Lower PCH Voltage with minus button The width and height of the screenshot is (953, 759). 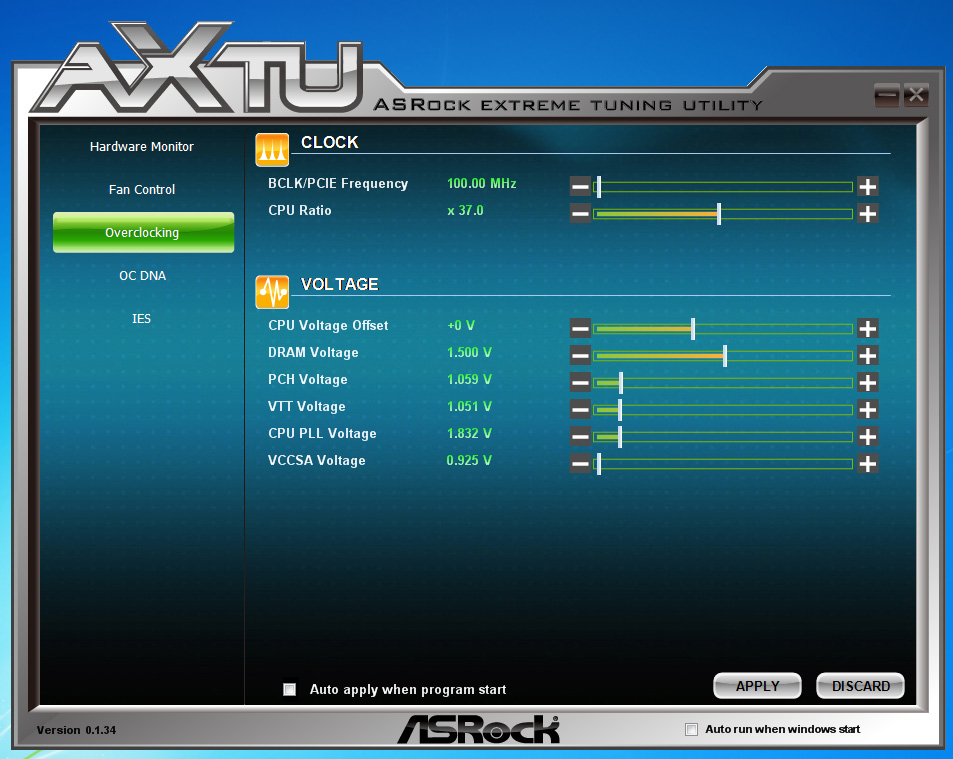(x=580, y=382)
